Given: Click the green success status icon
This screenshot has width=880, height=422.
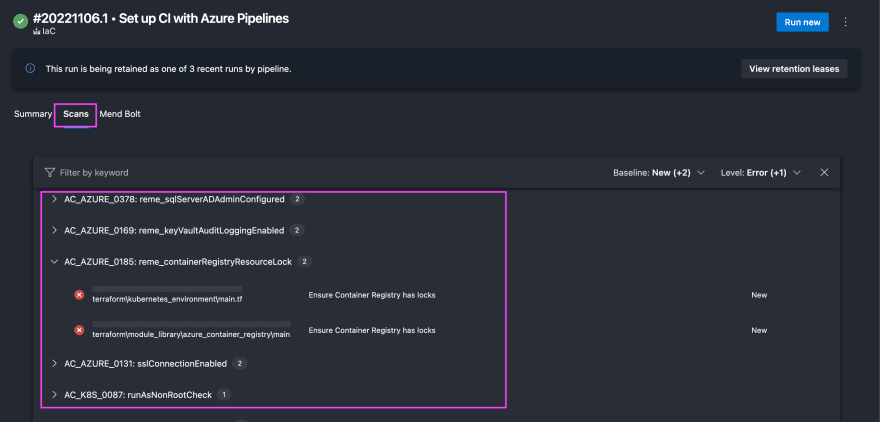Looking at the screenshot, I should (x=21, y=21).
